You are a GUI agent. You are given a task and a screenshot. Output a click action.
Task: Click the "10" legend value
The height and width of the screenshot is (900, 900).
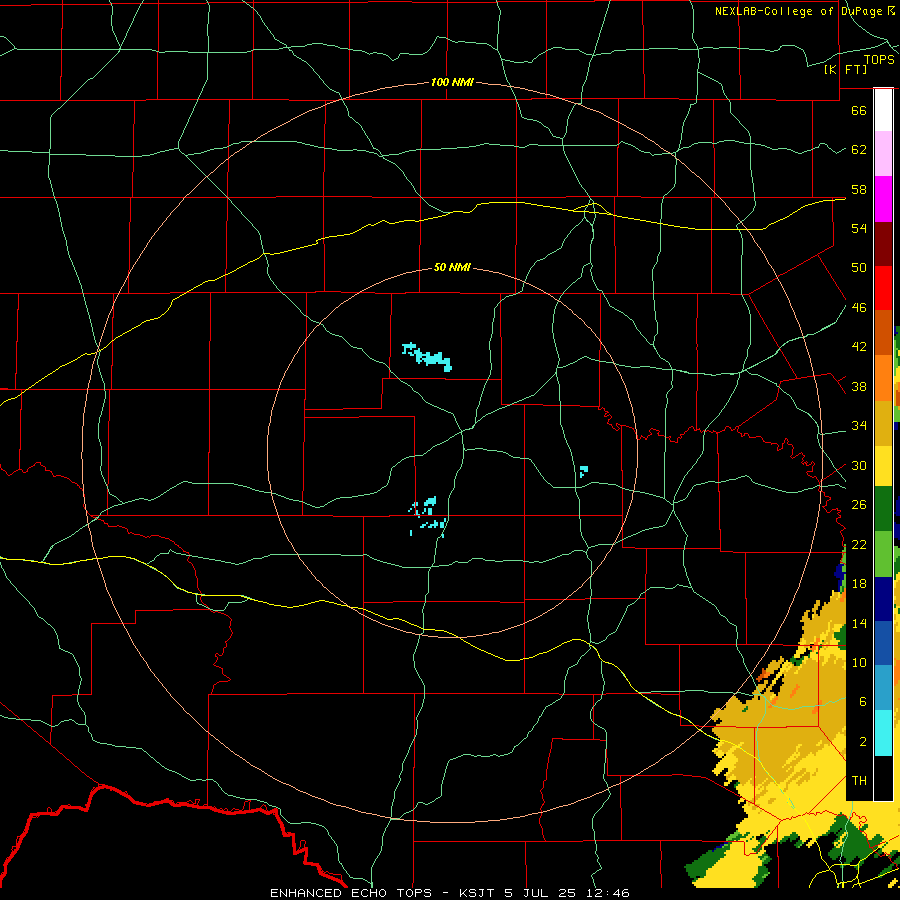(859, 663)
